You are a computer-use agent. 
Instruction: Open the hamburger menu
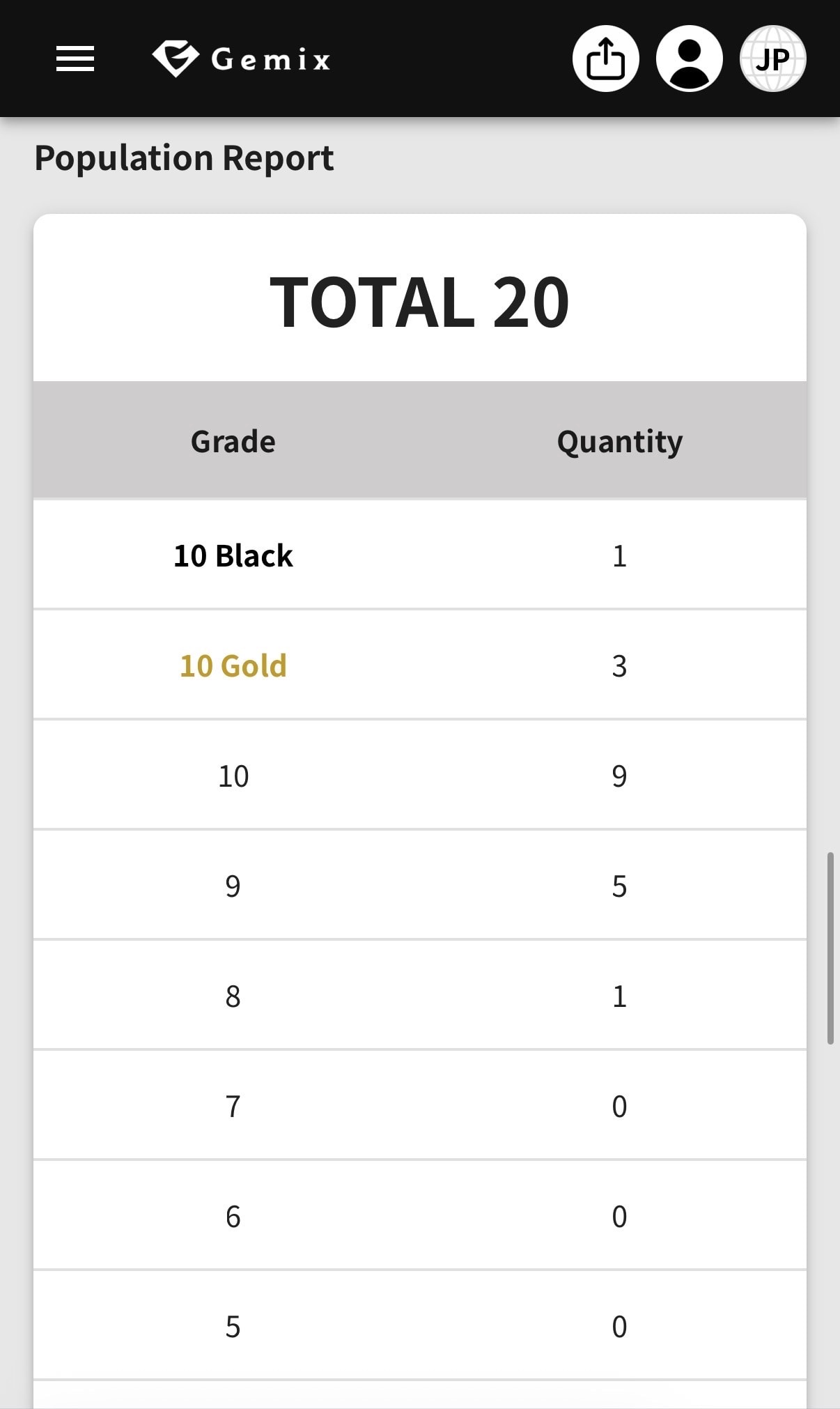[75, 59]
